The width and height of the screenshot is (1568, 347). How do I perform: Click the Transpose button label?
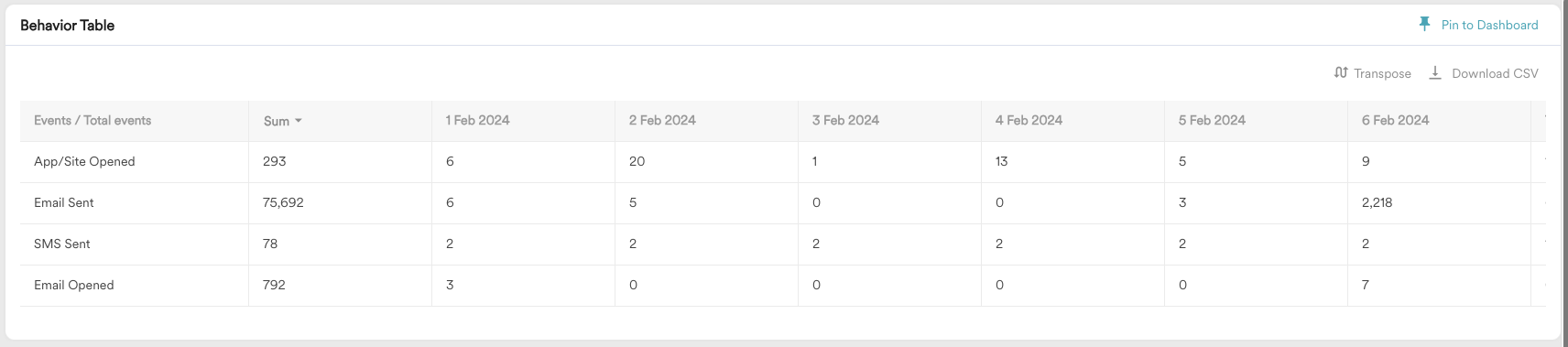[x=1382, y=73]
